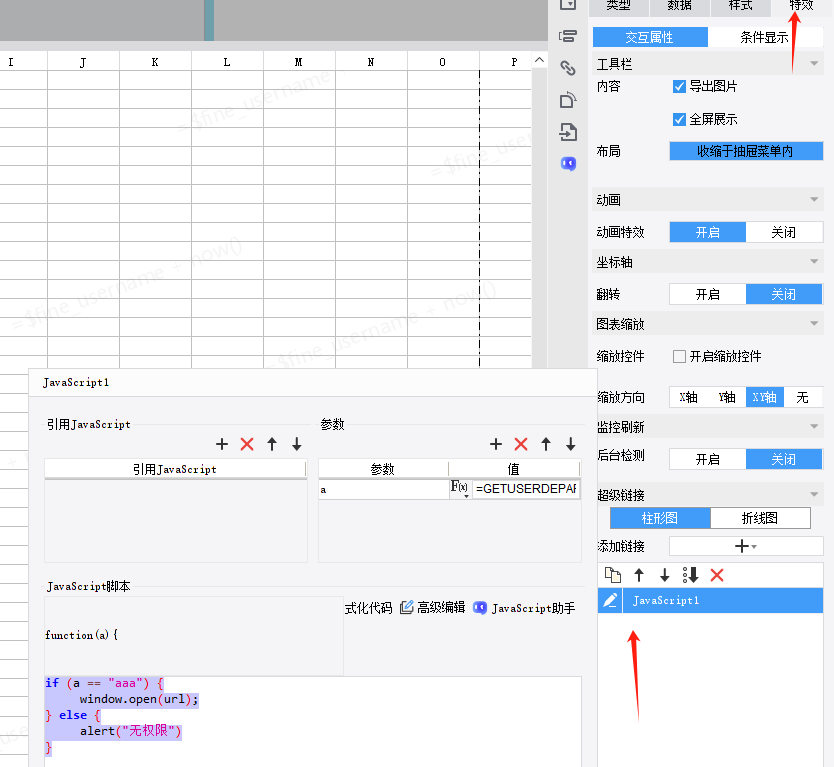Collapse the 动画 section
This screenshot has height=767, width=834.
814,199
